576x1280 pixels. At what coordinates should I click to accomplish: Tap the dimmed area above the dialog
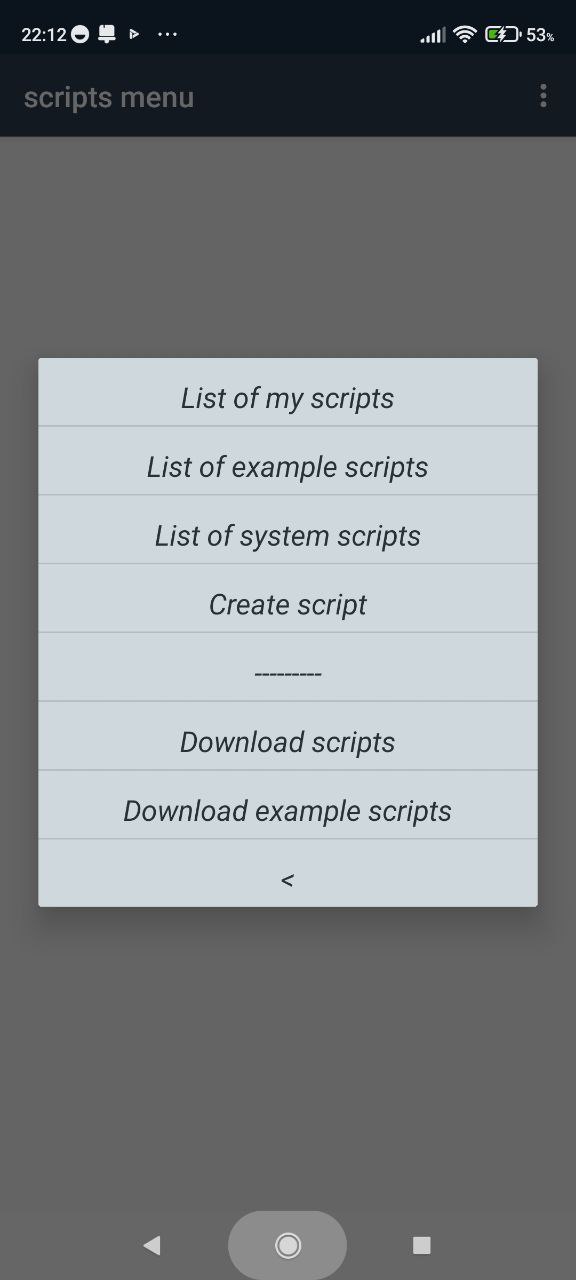point(288,247)
